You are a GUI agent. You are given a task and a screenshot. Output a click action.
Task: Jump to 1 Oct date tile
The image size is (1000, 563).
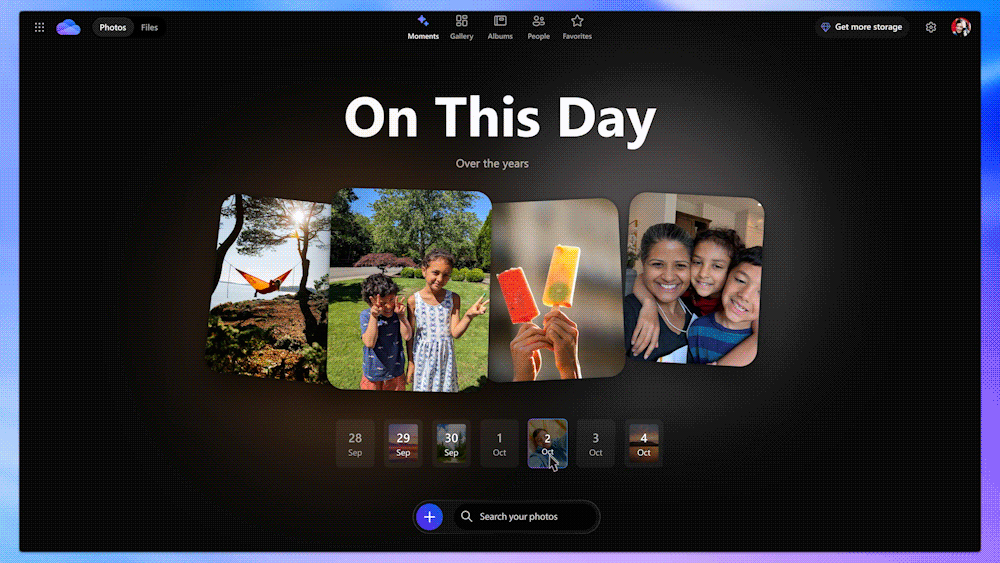[x=499, y=444]
